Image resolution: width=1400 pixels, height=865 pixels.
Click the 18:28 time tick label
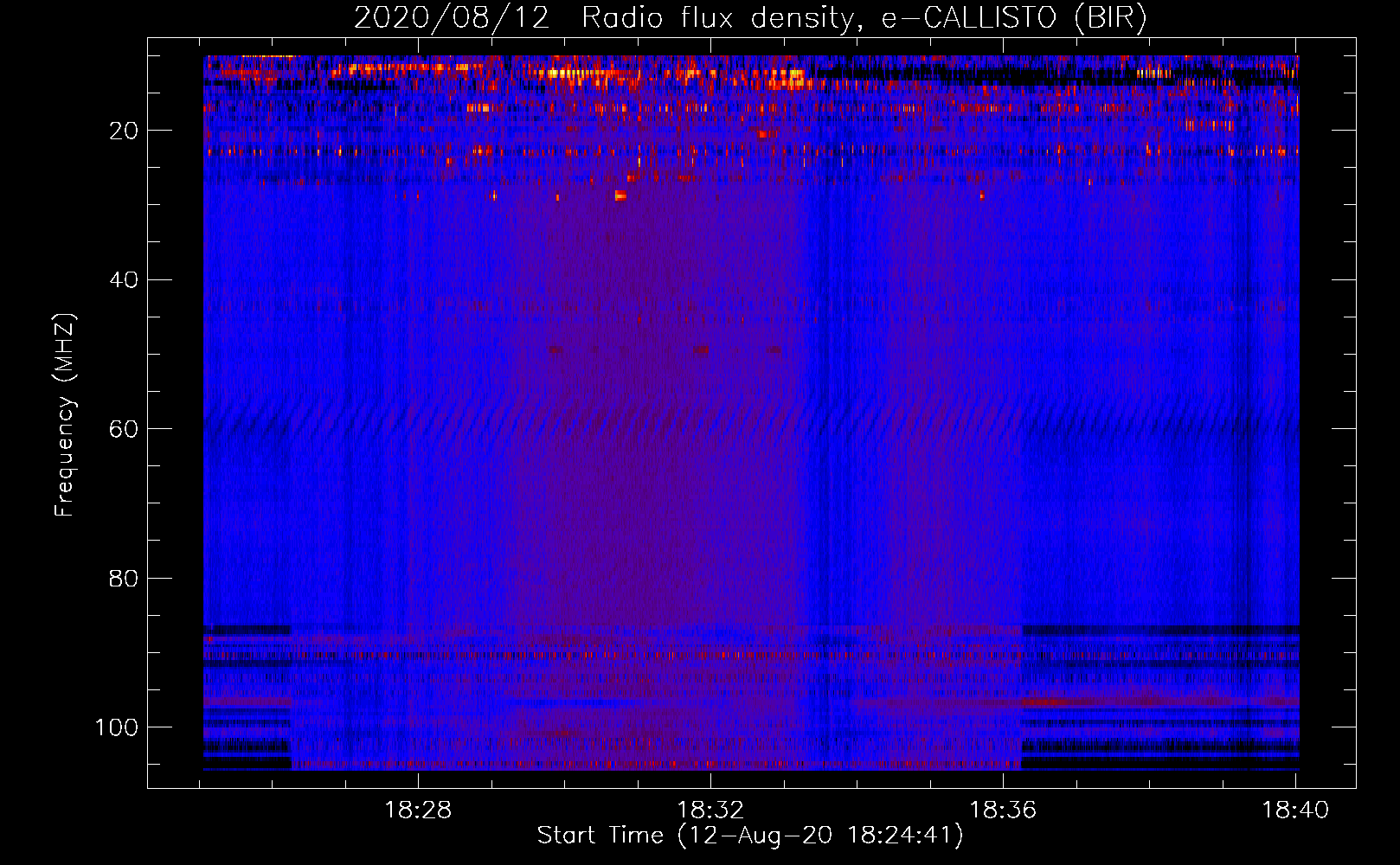[418, 811]
